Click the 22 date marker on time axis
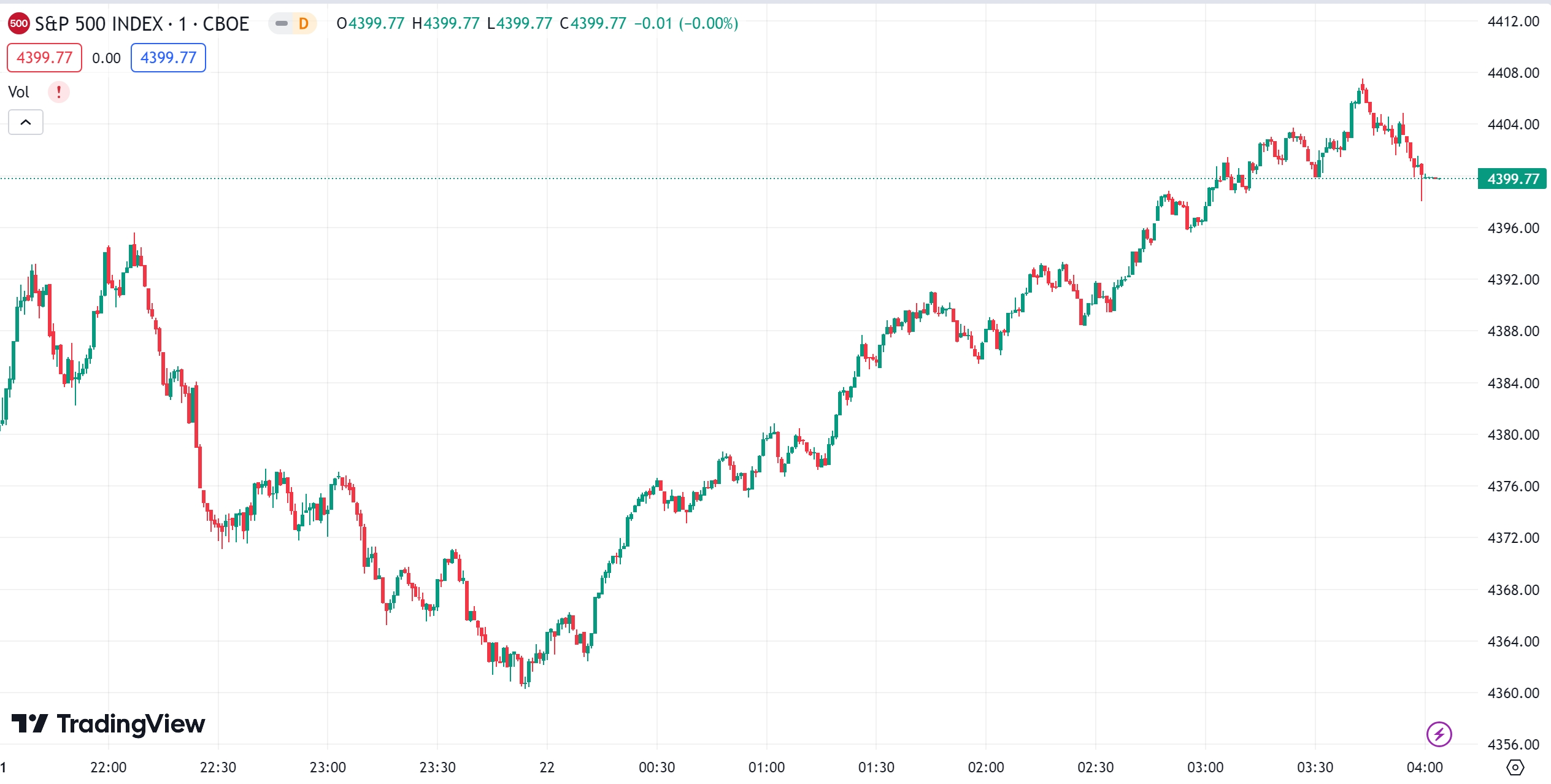Image resolution: width=1551 pixels, height=784 pixels. pos(547,767)
